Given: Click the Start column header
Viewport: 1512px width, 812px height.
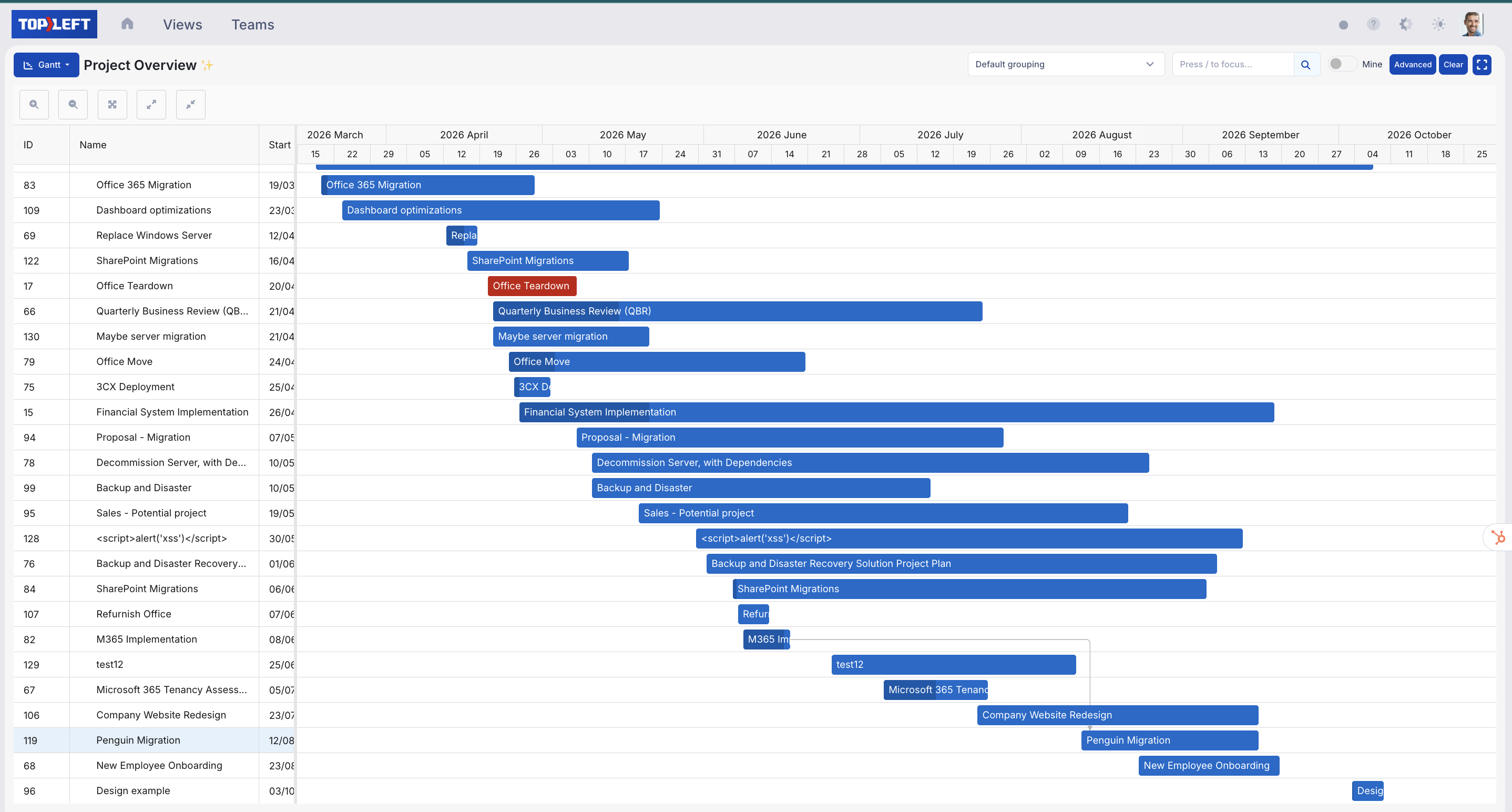Looking at the screenshot, I should point(278,145).
